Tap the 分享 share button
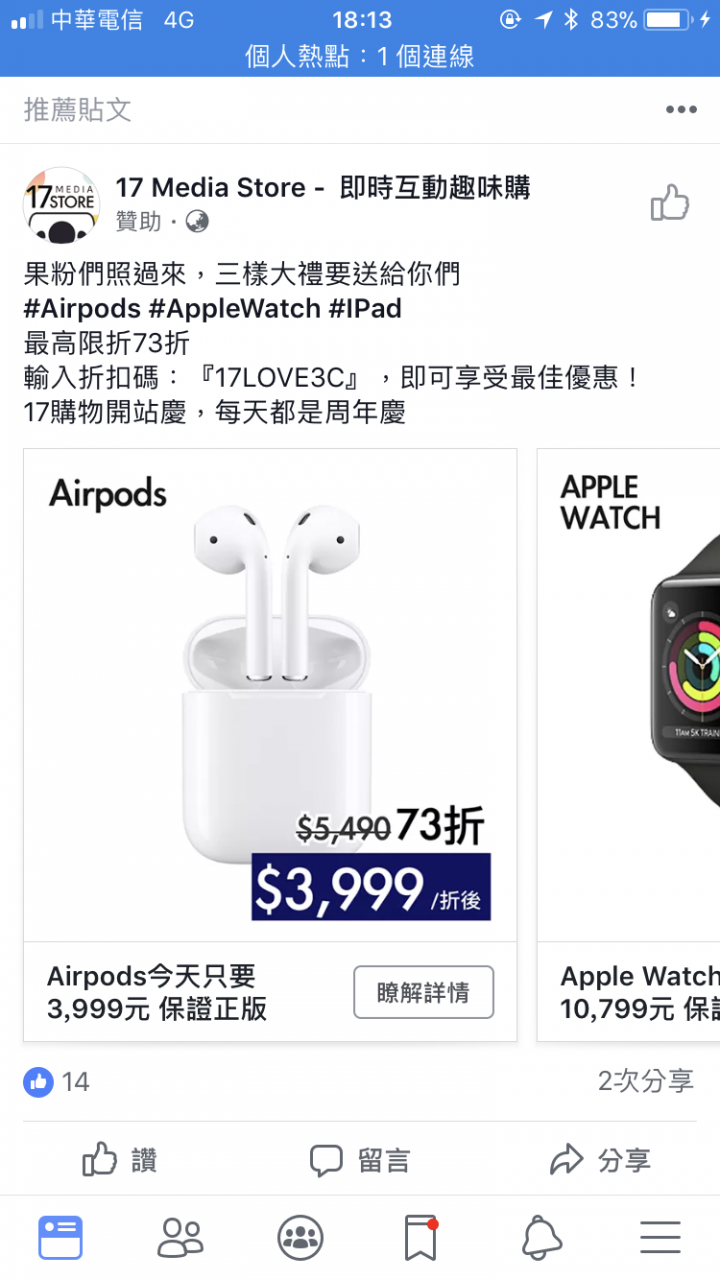This screenshot has width=720, height=1280. [600, 1161]
